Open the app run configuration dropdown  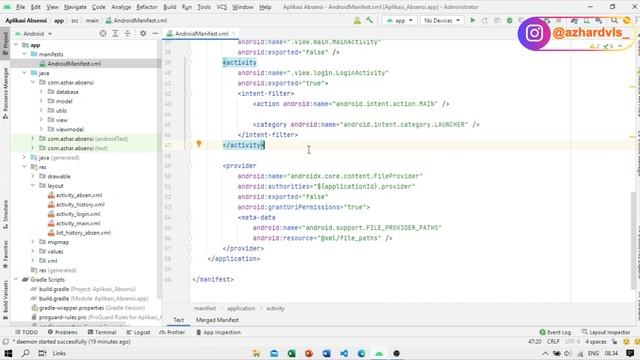[x=400, y=20]
